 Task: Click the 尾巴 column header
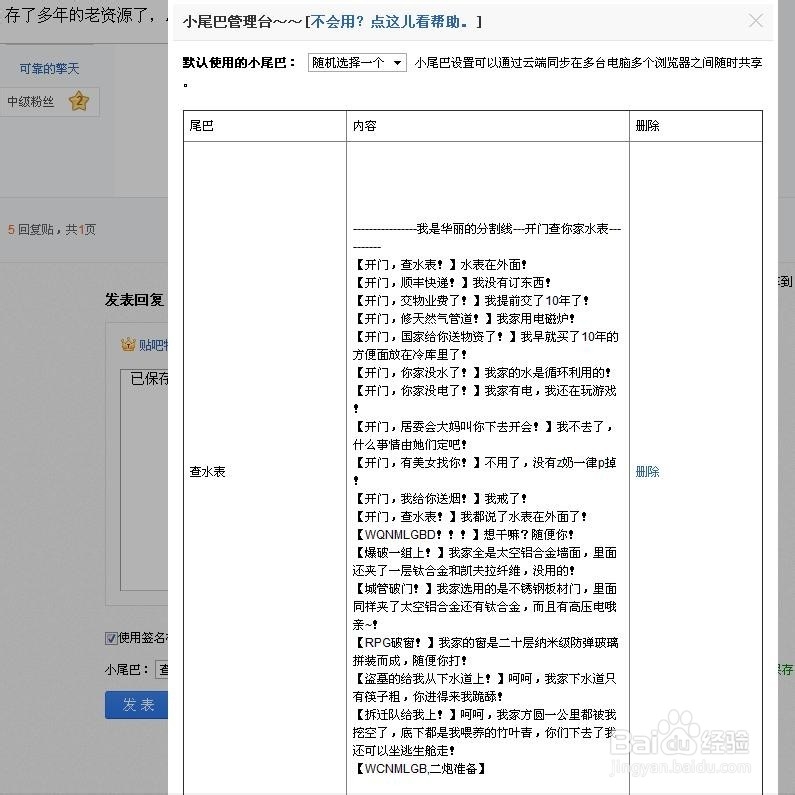pos(201,126)
